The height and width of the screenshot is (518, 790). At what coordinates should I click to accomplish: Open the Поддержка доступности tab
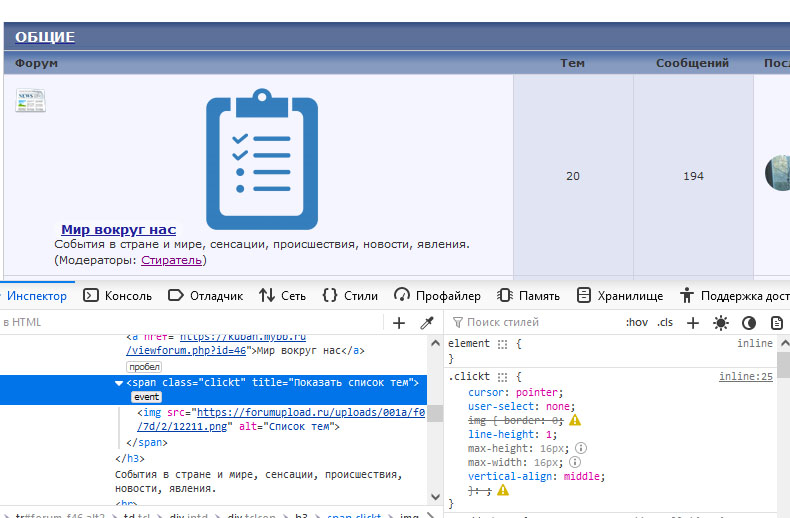735,296
